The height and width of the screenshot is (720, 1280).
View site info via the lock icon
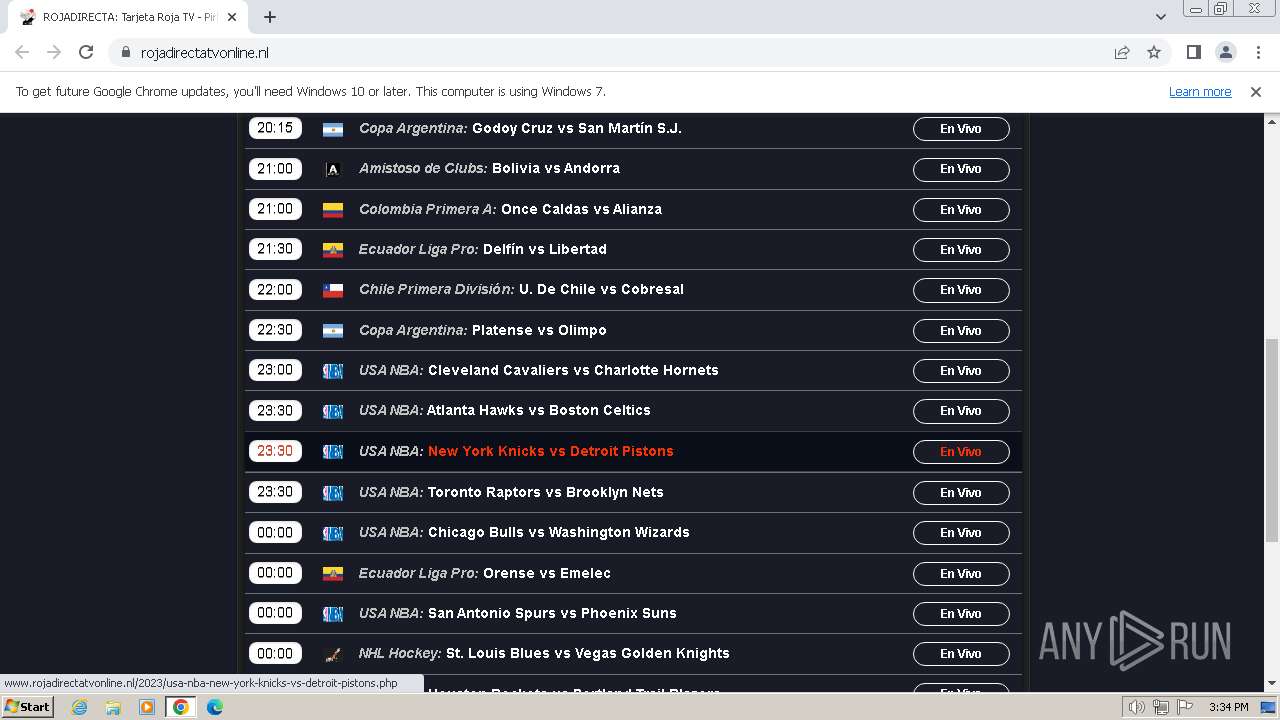coord(126,52)
